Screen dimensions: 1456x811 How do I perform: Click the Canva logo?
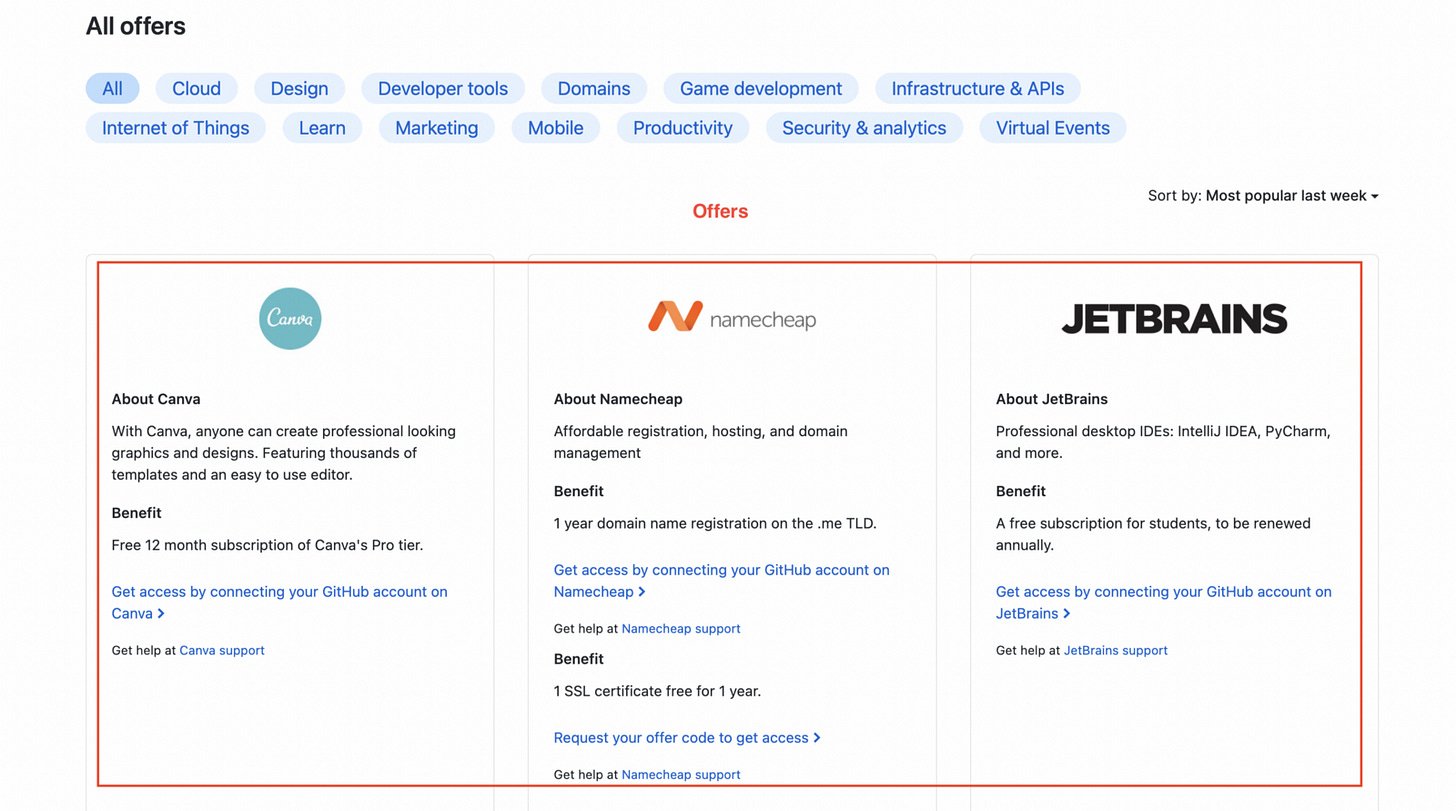(x=290, y=319)
